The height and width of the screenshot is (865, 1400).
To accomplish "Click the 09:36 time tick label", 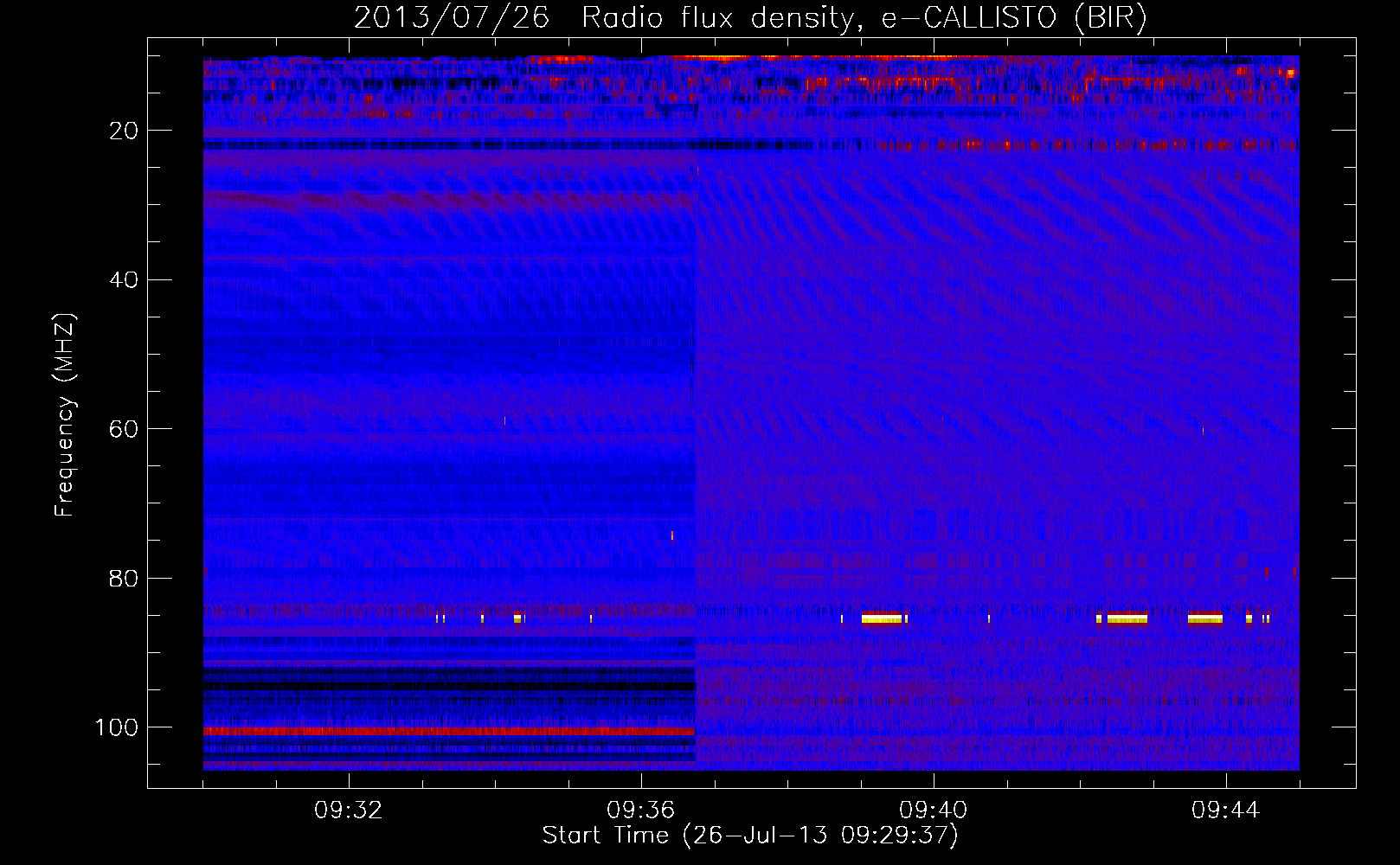I will click(641, 811).
